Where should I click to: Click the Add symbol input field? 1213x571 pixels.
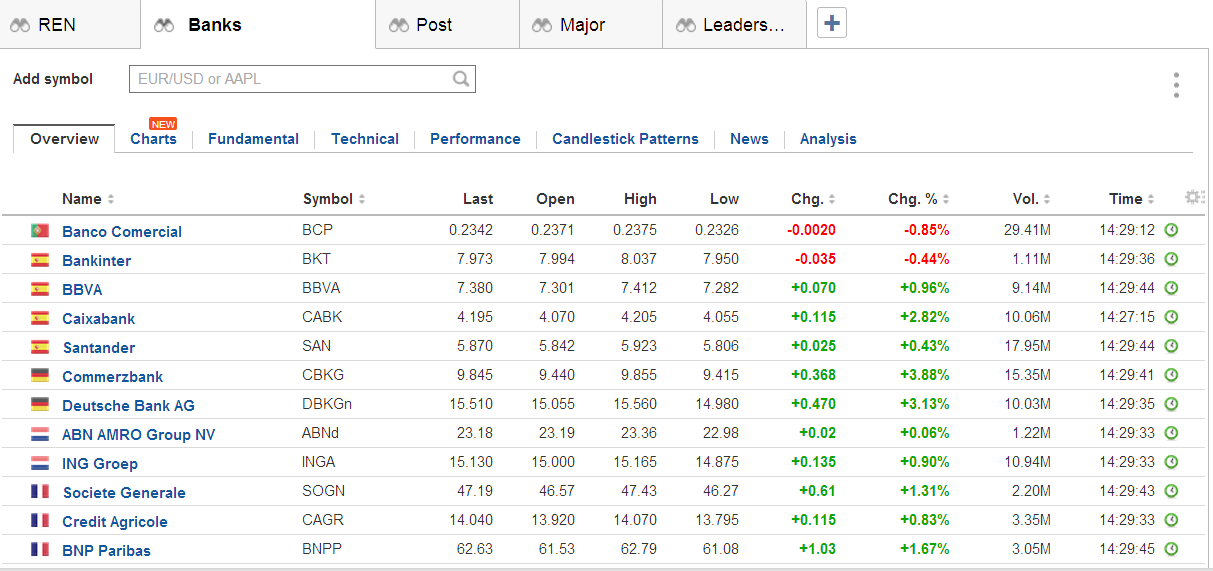(x=290, y=79)
